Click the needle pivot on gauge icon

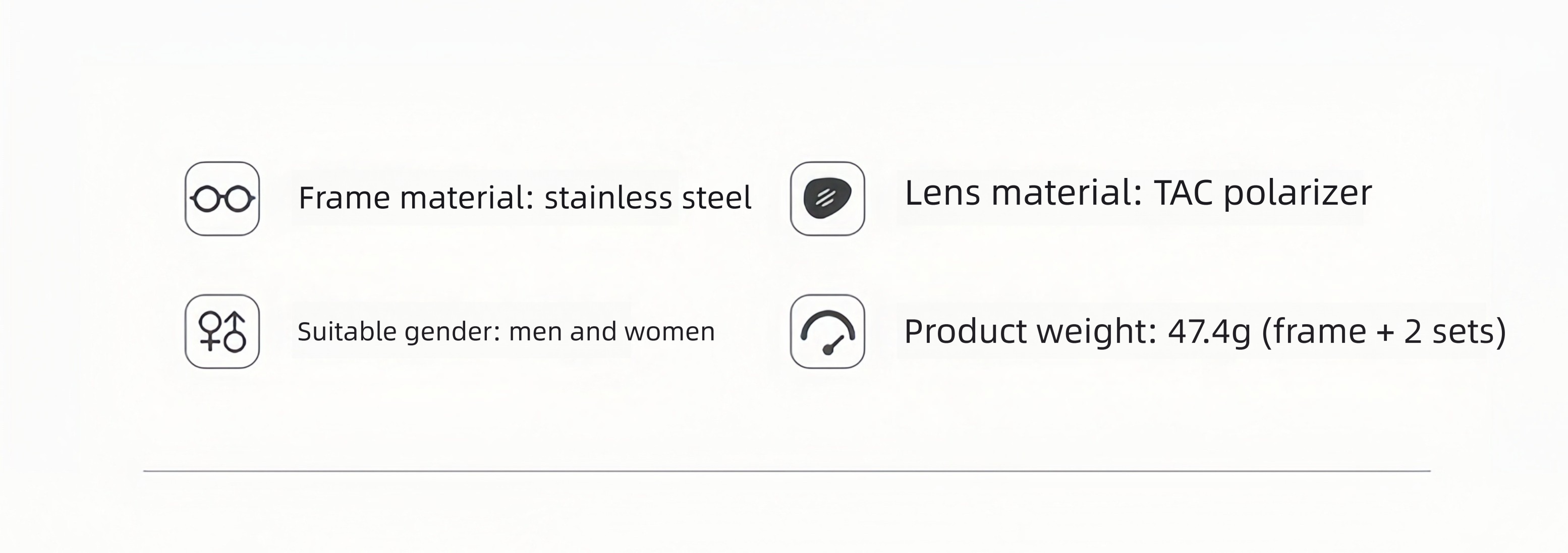click(x=828, y=349)
